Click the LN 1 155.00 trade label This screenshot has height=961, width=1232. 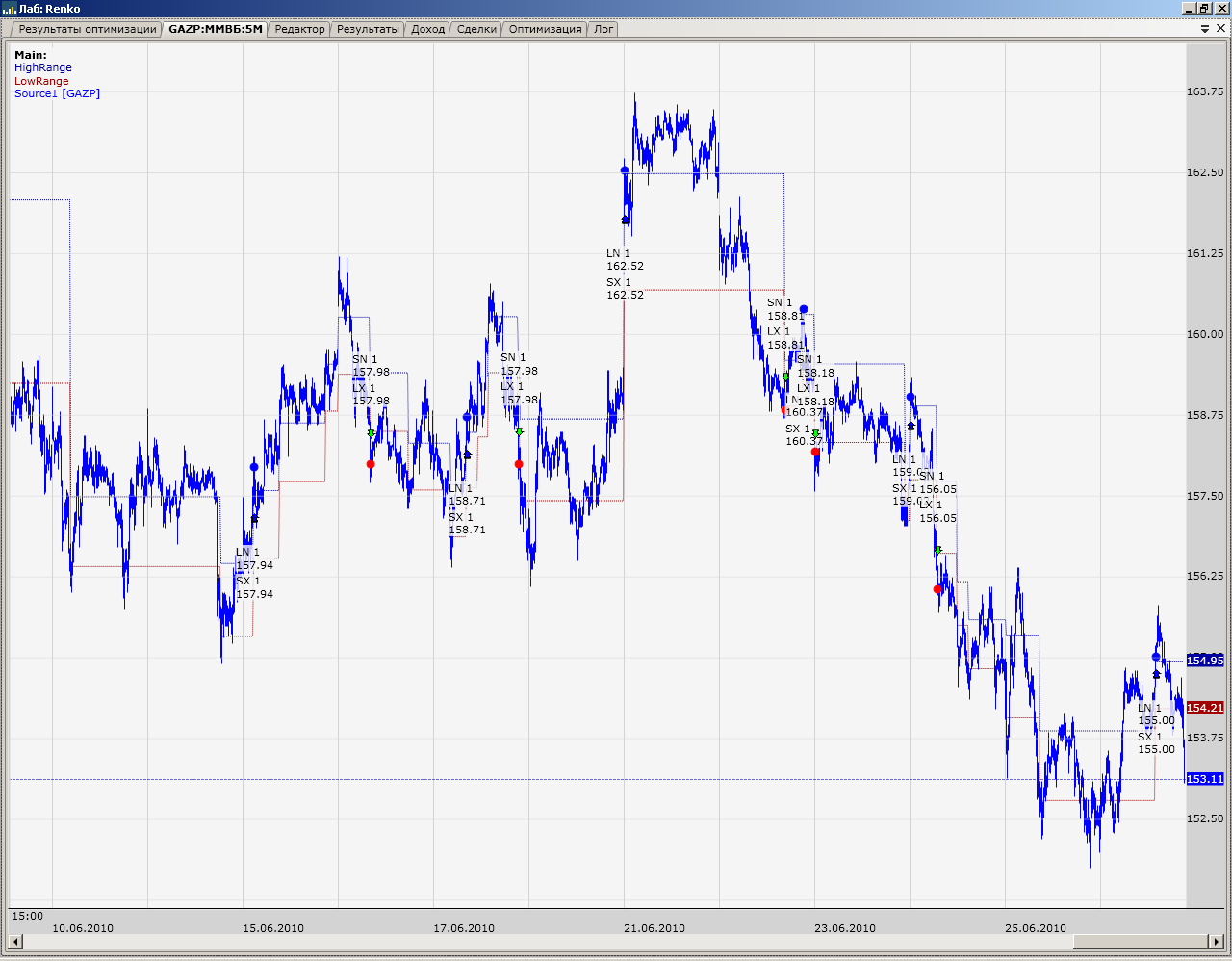[x=1156, y=714]
